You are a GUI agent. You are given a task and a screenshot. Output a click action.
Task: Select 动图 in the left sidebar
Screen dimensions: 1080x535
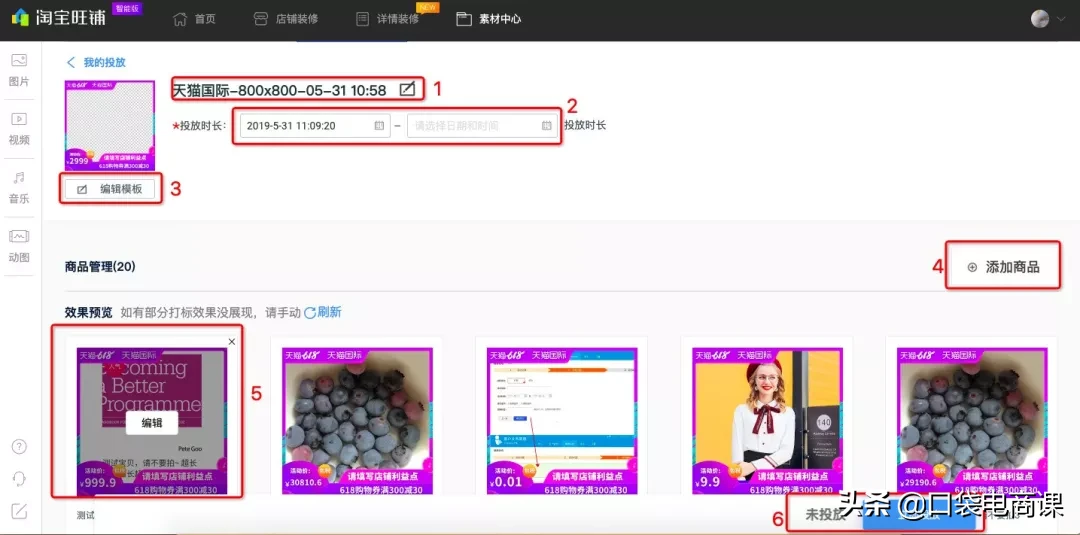tap(19, 246)
